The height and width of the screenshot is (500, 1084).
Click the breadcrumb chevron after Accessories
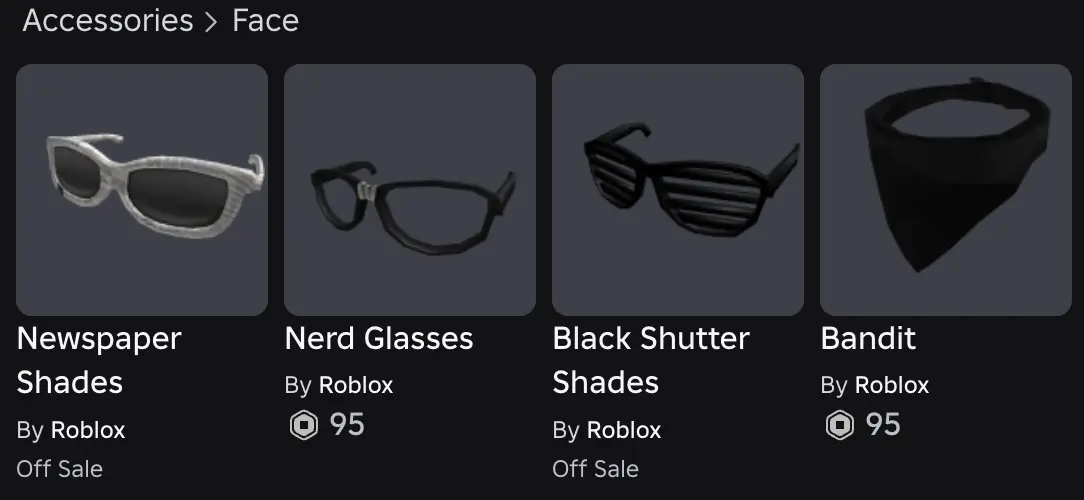point(211,22)
